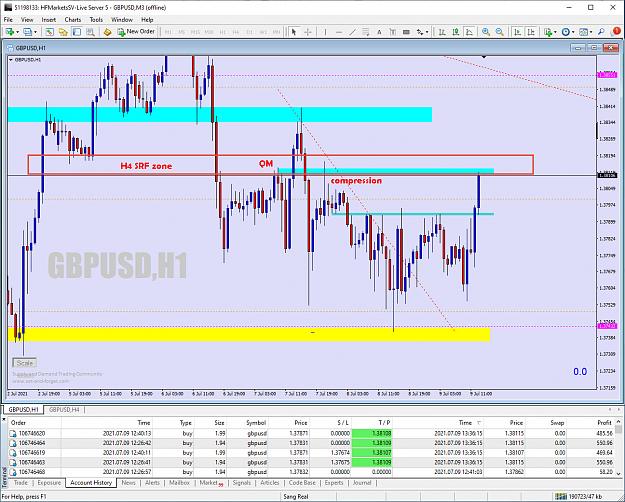Toggle the chart shift button
This screenshot has width=625, height=502.
click(x=531, y=32)
